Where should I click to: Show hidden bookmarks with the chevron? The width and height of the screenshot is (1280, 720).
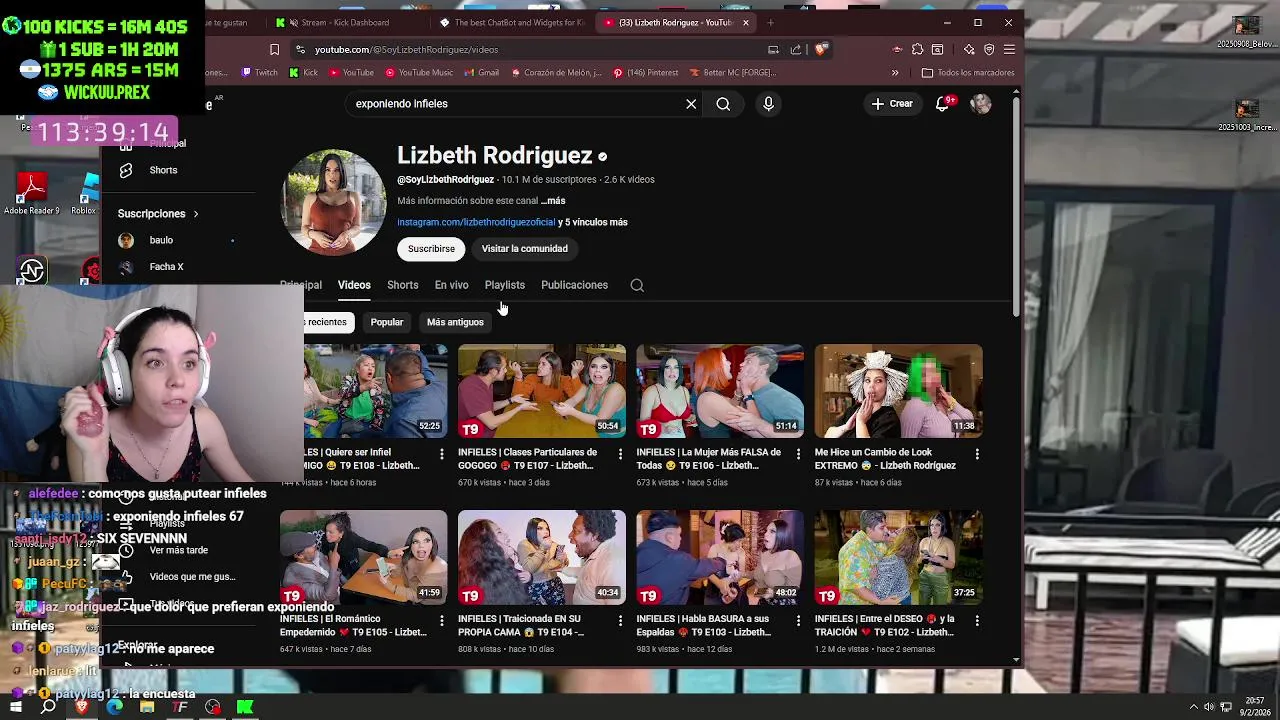(895, 73)
